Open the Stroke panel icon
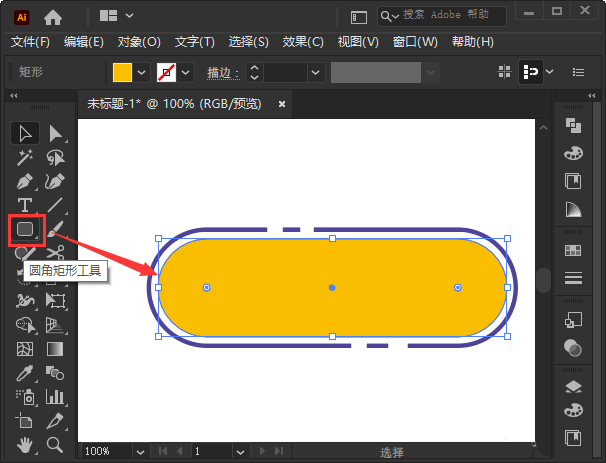606x463 pixels. point(573,277)
